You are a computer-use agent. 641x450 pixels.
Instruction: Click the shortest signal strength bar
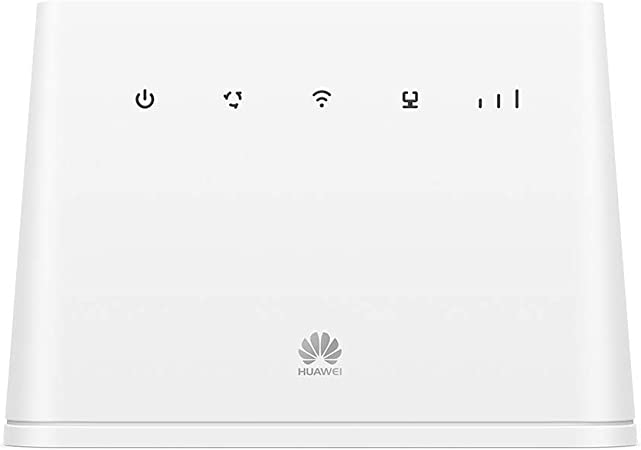pos(481,103)
